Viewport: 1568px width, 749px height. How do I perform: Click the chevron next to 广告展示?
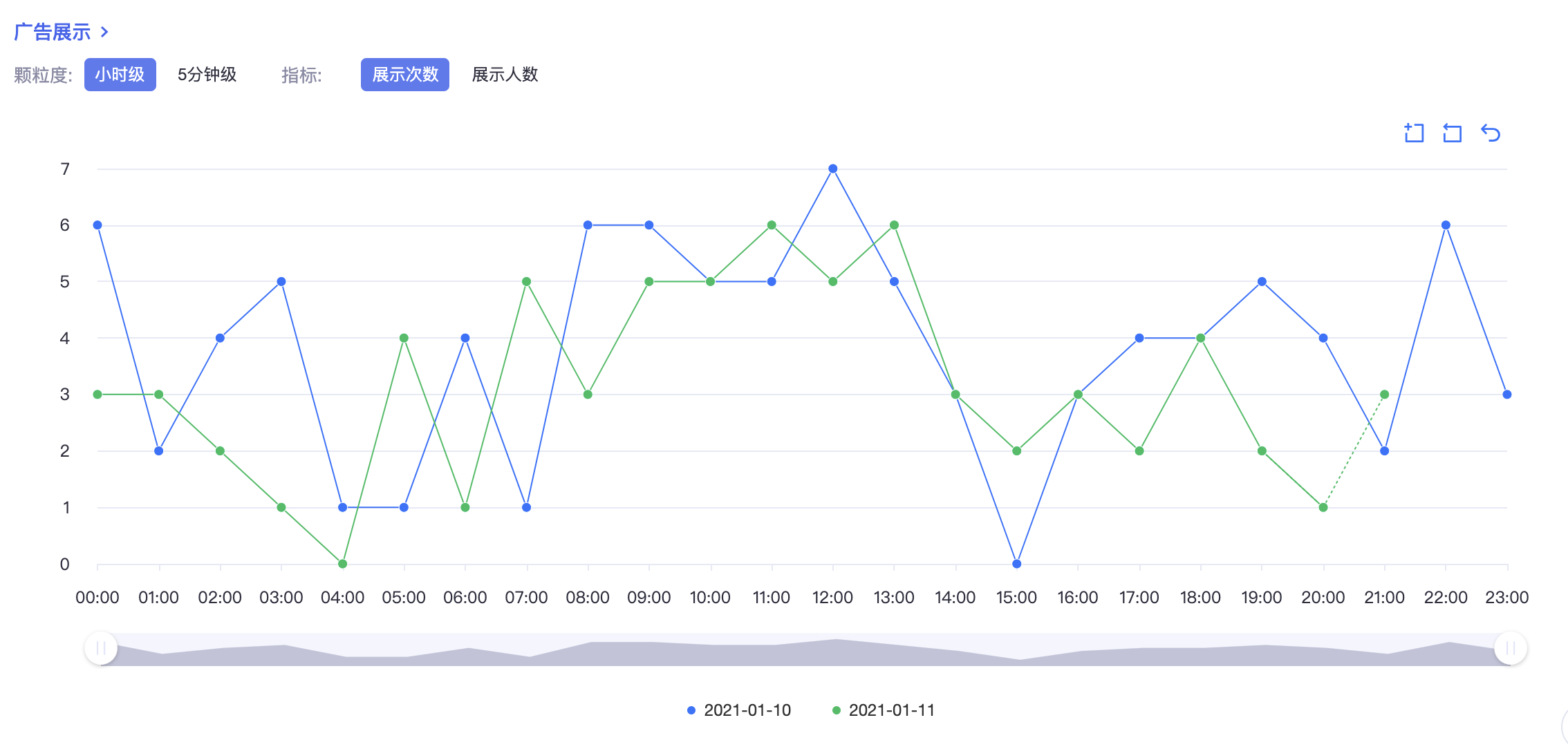pos(104,32)
